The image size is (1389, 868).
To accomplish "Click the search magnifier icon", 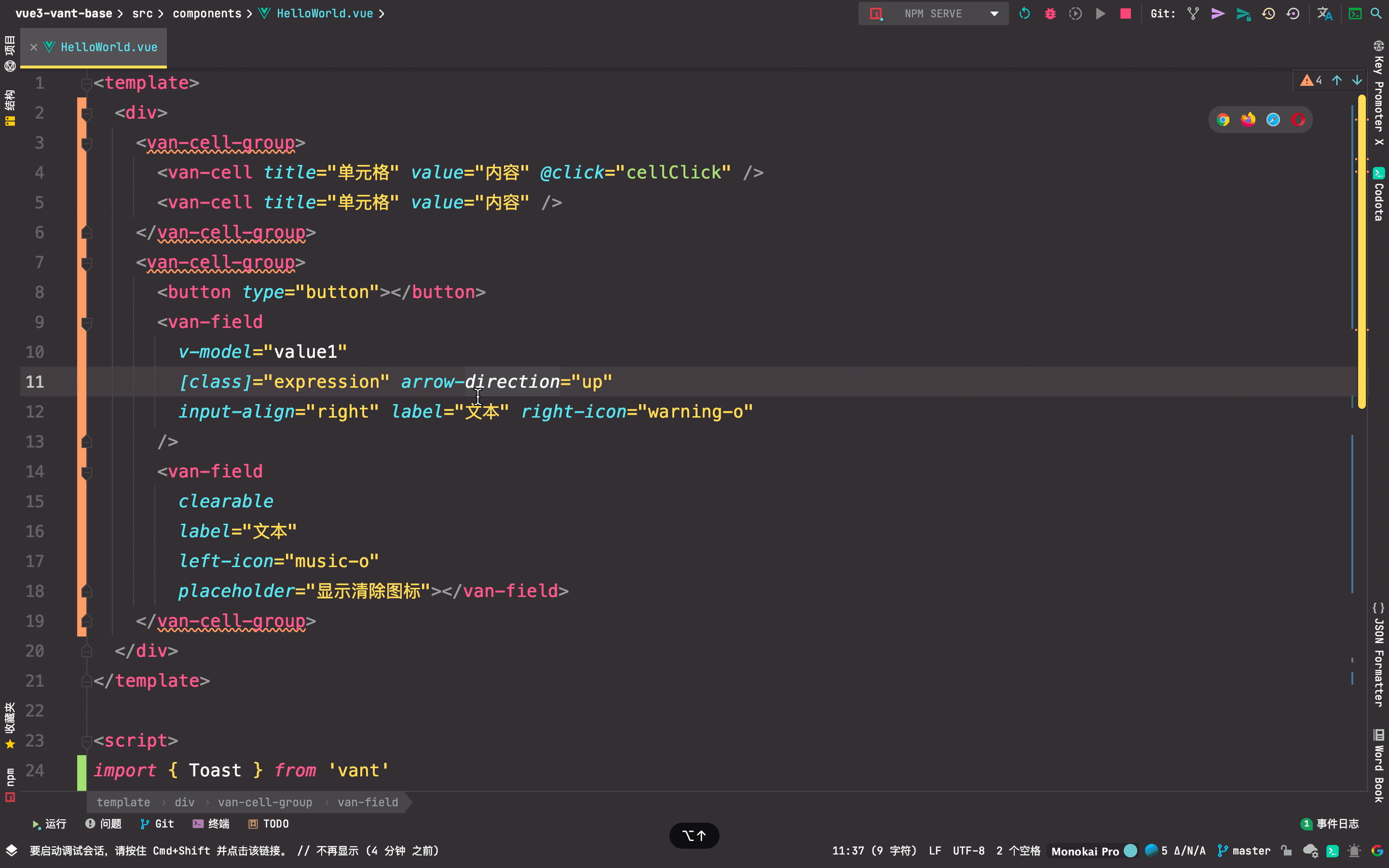I will pos(1376,13).
